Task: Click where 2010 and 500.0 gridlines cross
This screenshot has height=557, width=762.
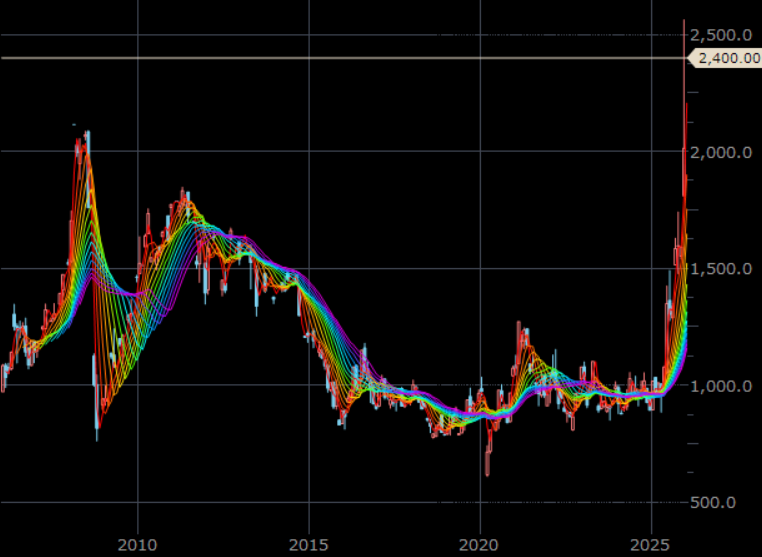Action: tap(137, 502)
